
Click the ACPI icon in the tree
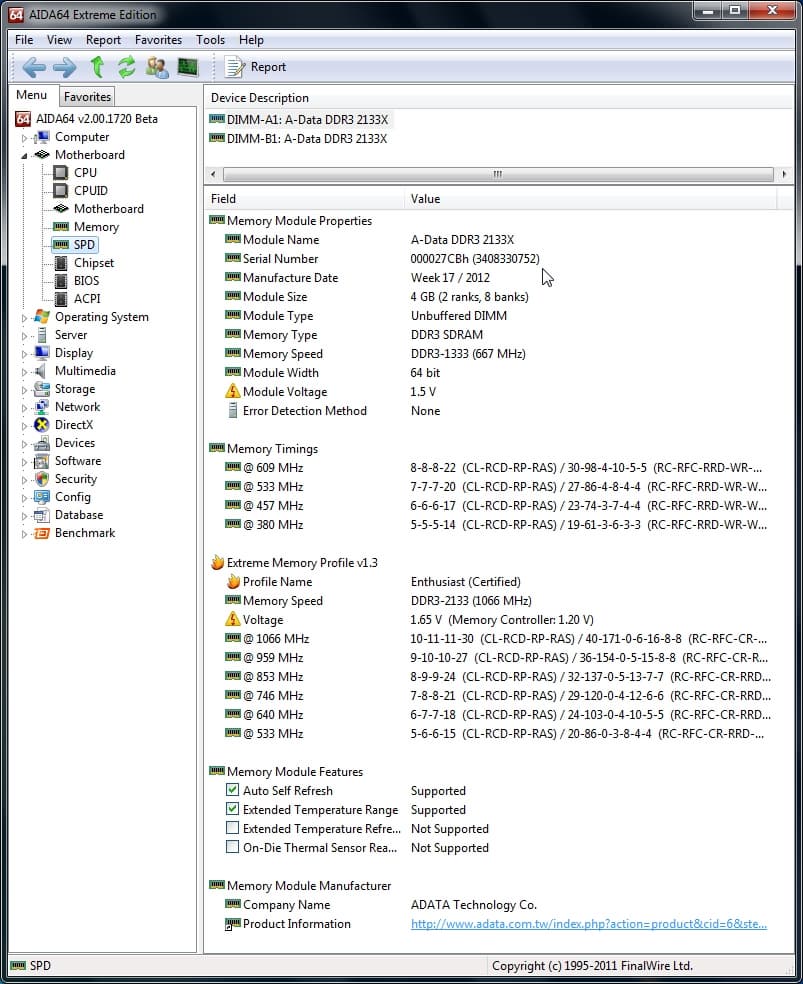click(61, 299)
